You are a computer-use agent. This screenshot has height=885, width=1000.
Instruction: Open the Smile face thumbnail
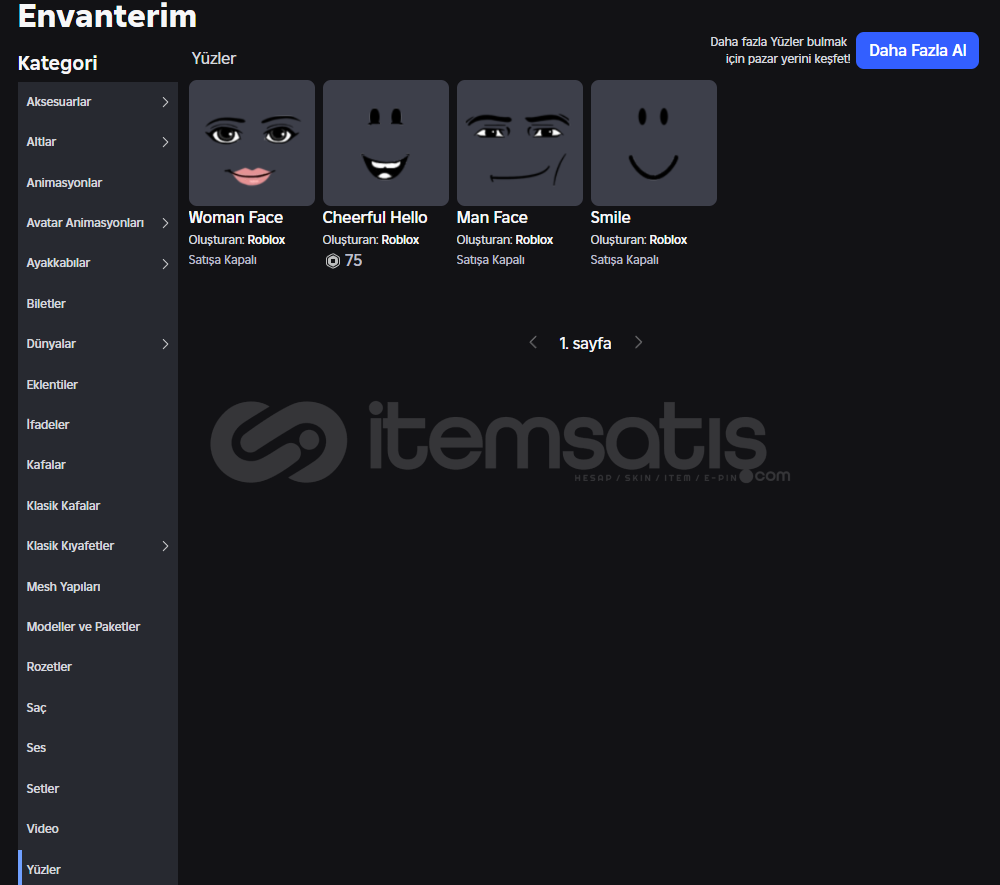654,143
